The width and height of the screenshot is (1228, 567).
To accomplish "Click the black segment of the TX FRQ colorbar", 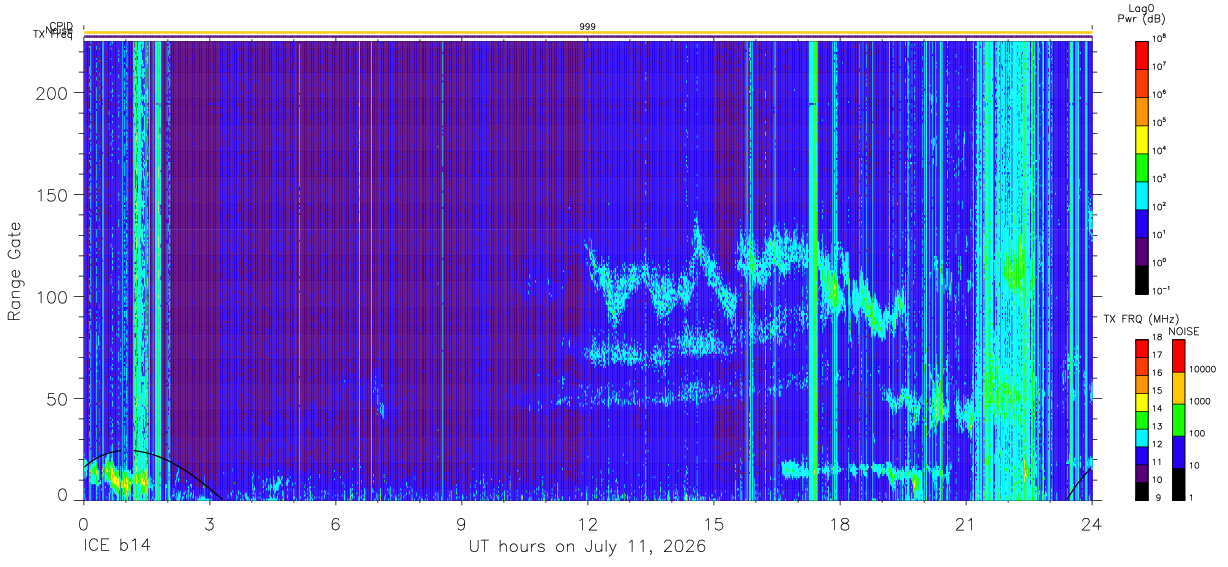I will coord(1141,491).
